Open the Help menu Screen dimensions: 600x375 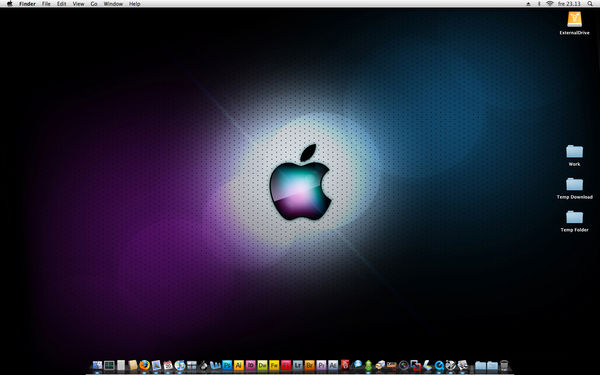tap(134, 3)
